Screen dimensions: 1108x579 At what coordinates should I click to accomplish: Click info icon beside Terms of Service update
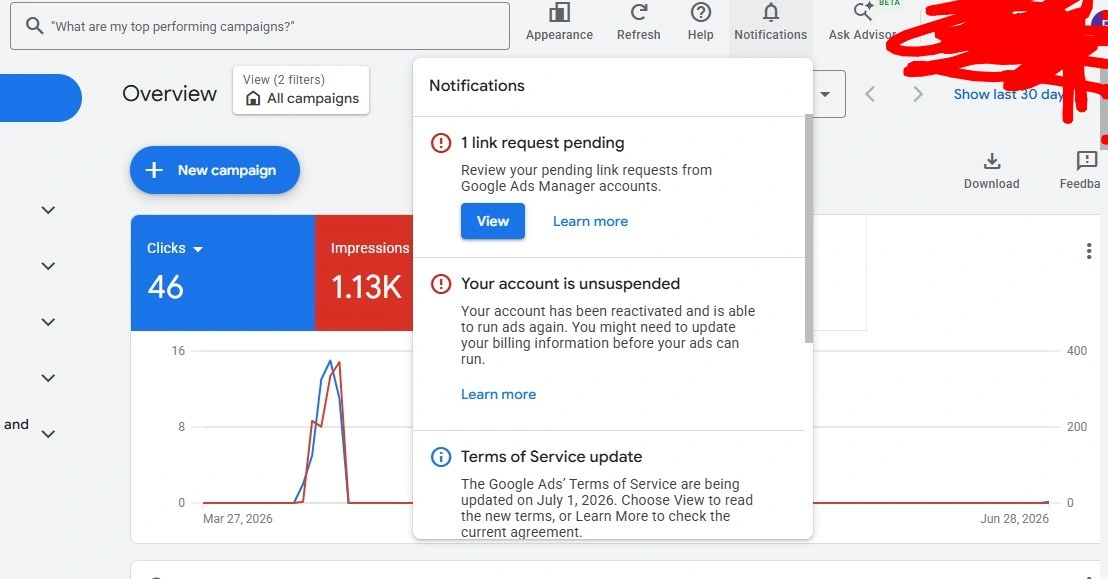click(440, 457)
